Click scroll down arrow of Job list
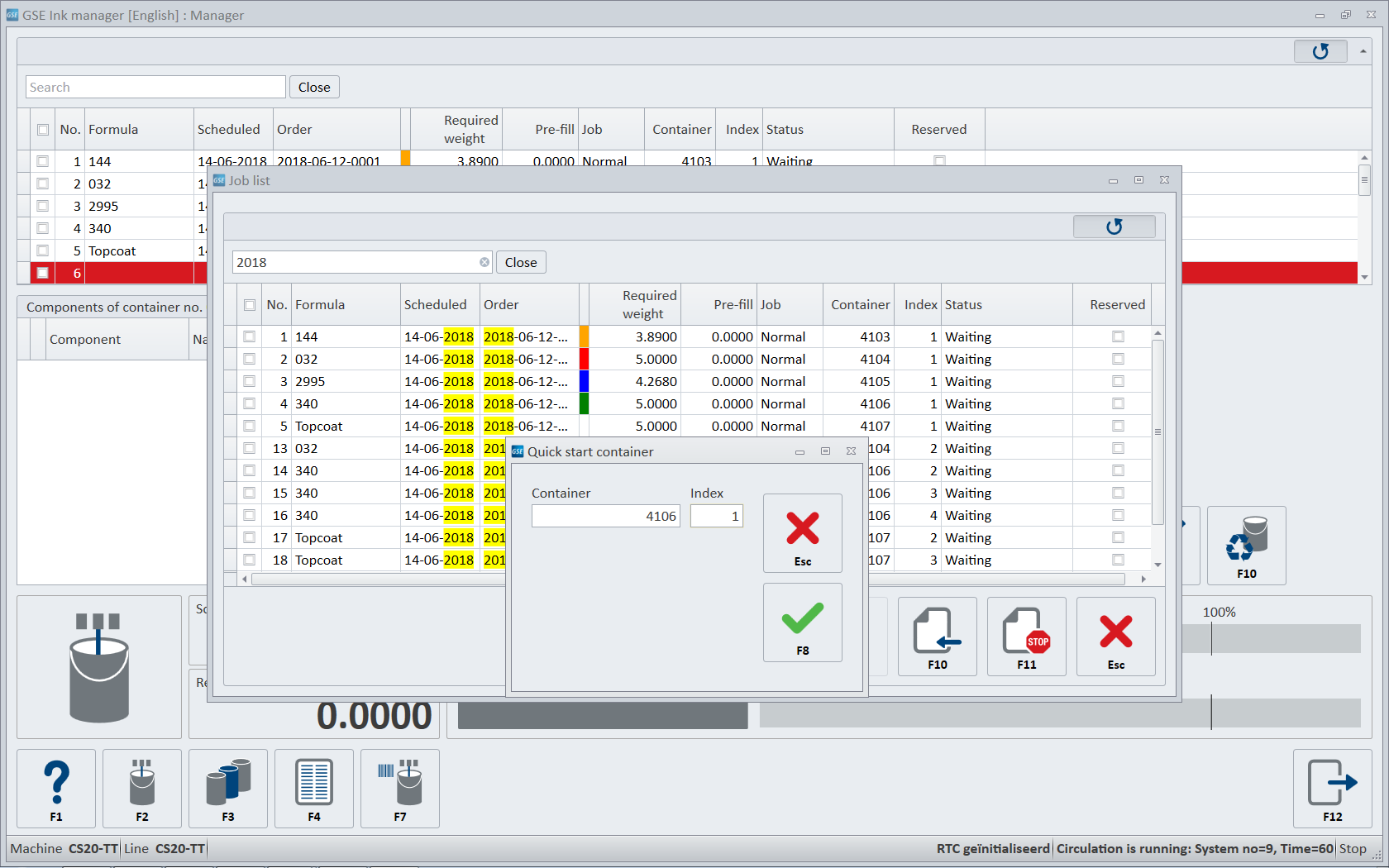1389x868 pixels. 1157,565
